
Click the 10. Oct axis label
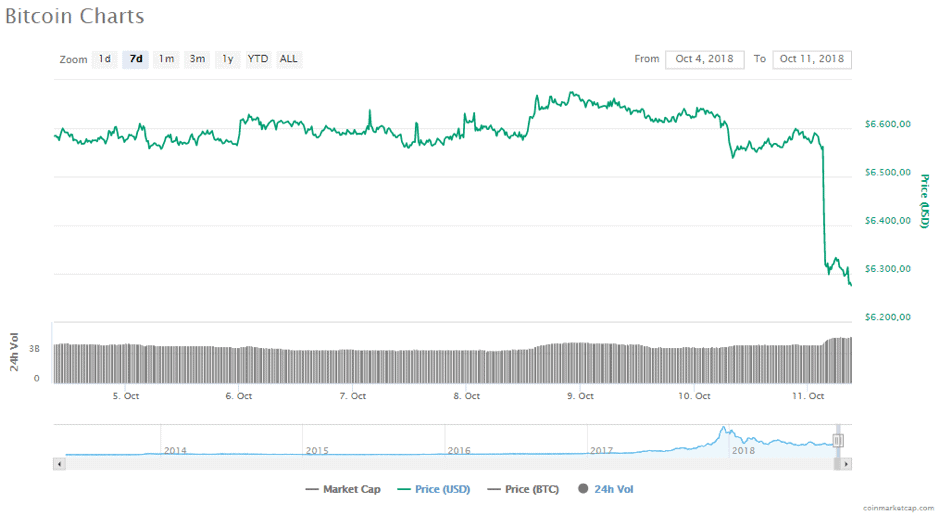[x=694, y=396]
